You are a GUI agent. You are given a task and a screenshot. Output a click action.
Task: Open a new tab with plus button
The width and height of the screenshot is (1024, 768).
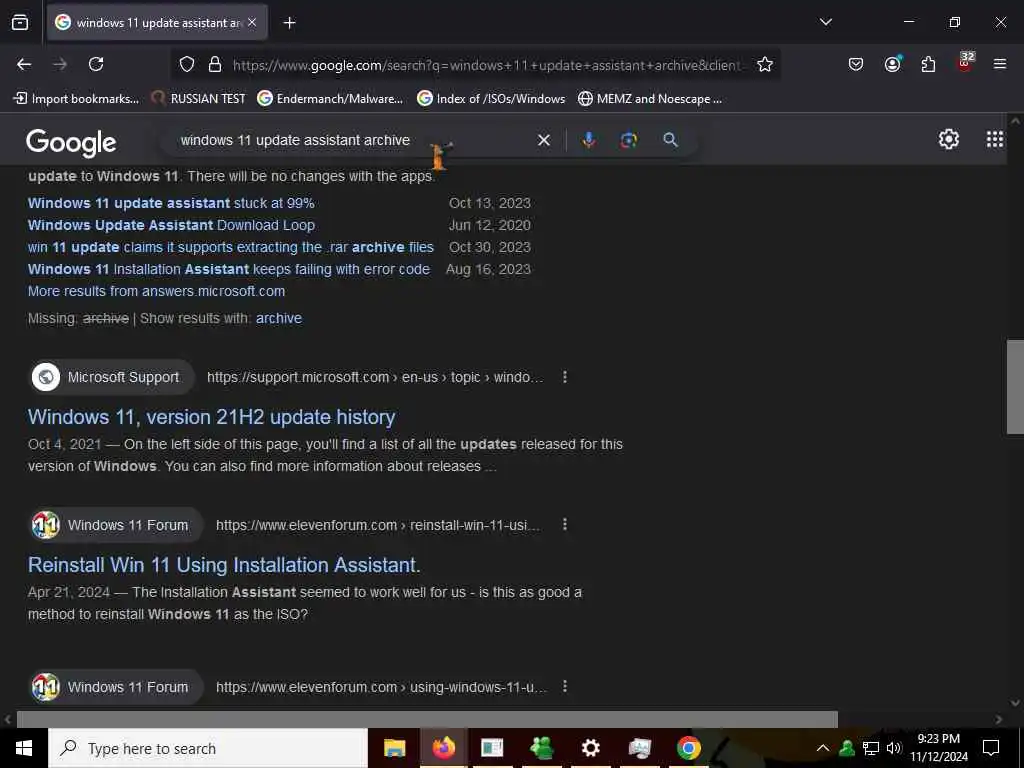click(289, 23)
